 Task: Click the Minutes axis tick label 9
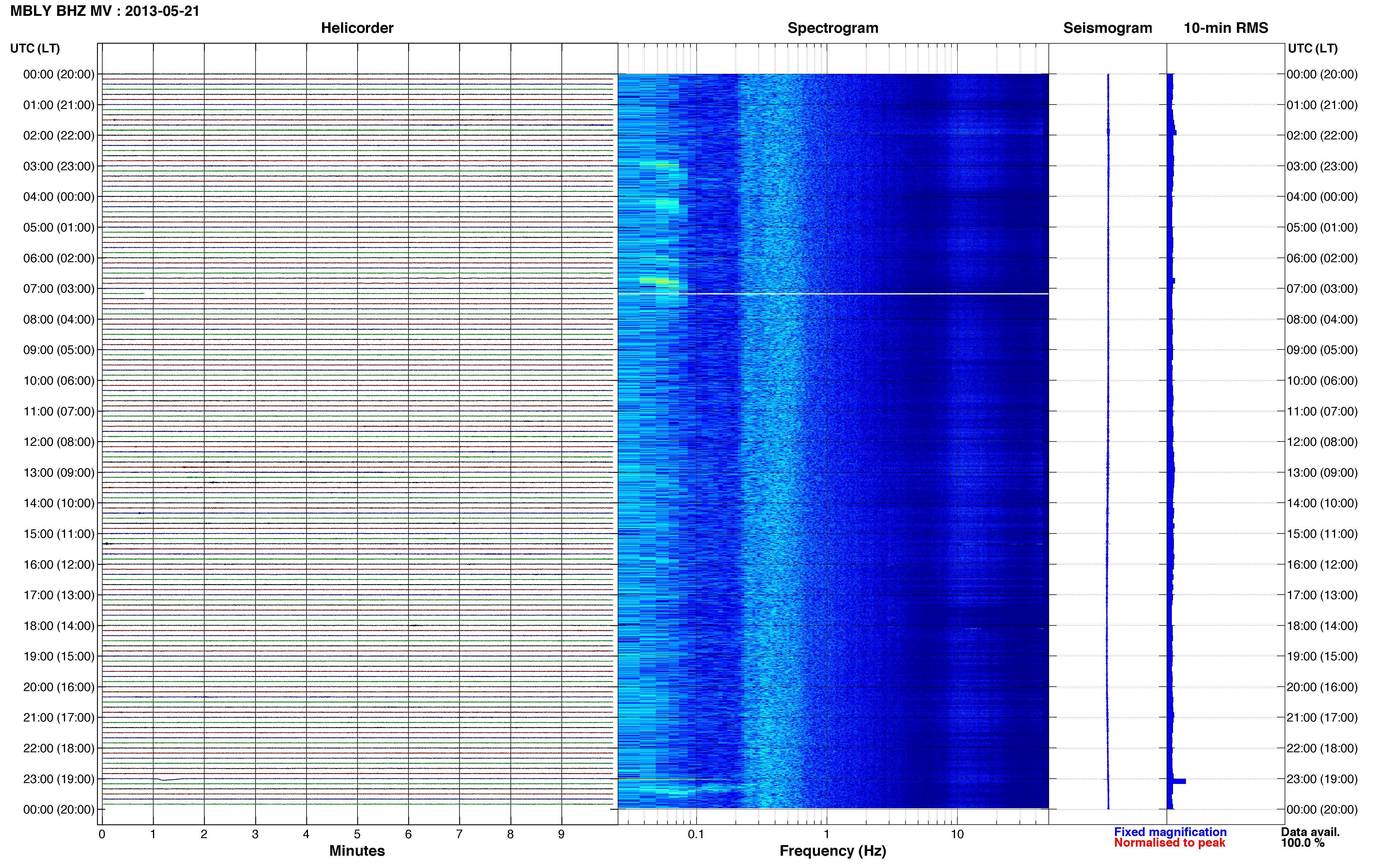(x=561, y=835)
